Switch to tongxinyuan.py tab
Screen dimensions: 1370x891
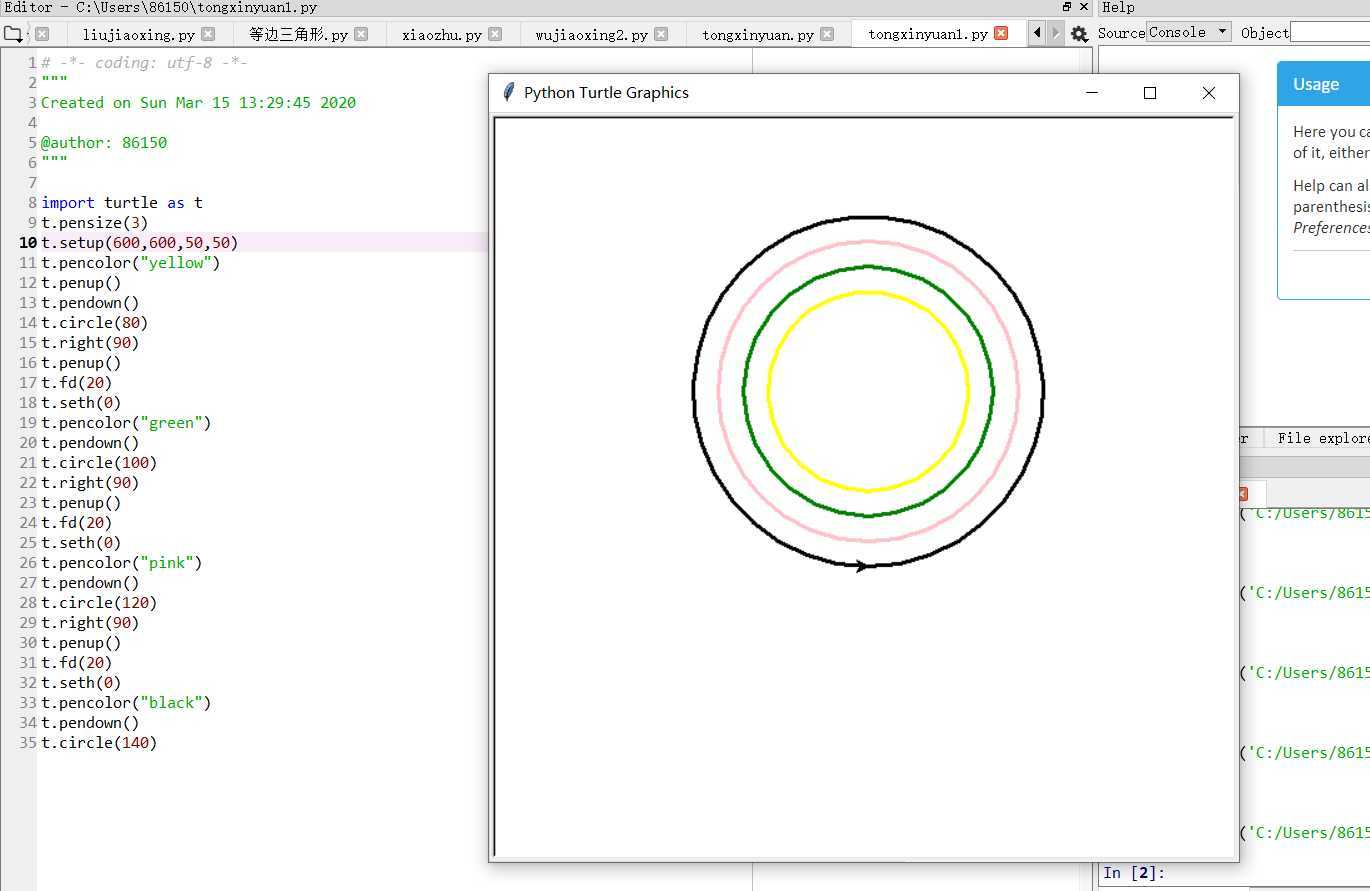pyautogui.click(x=758, y=34)
